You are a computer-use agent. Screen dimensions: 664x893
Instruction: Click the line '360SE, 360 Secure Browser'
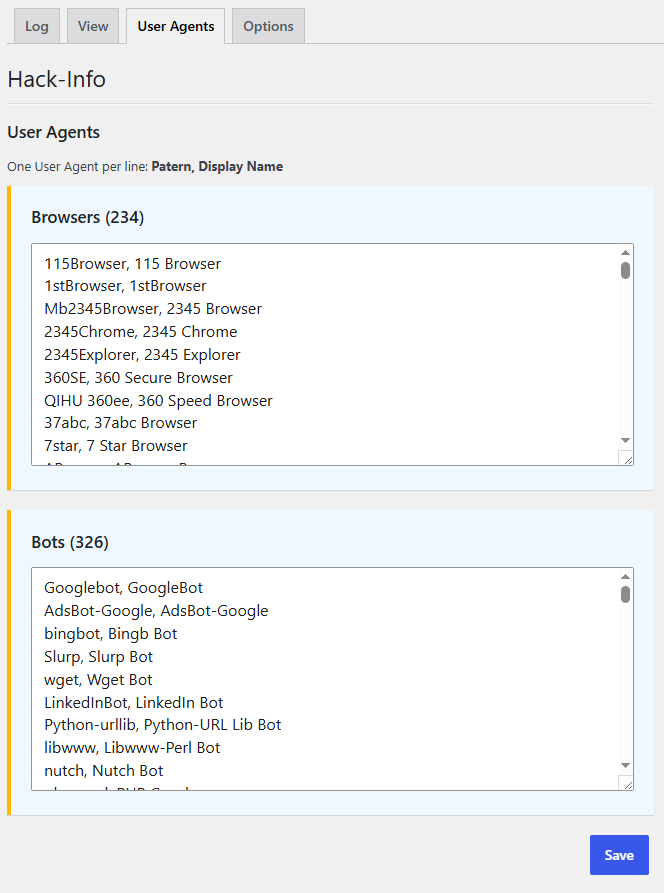[x=138, y=378]
